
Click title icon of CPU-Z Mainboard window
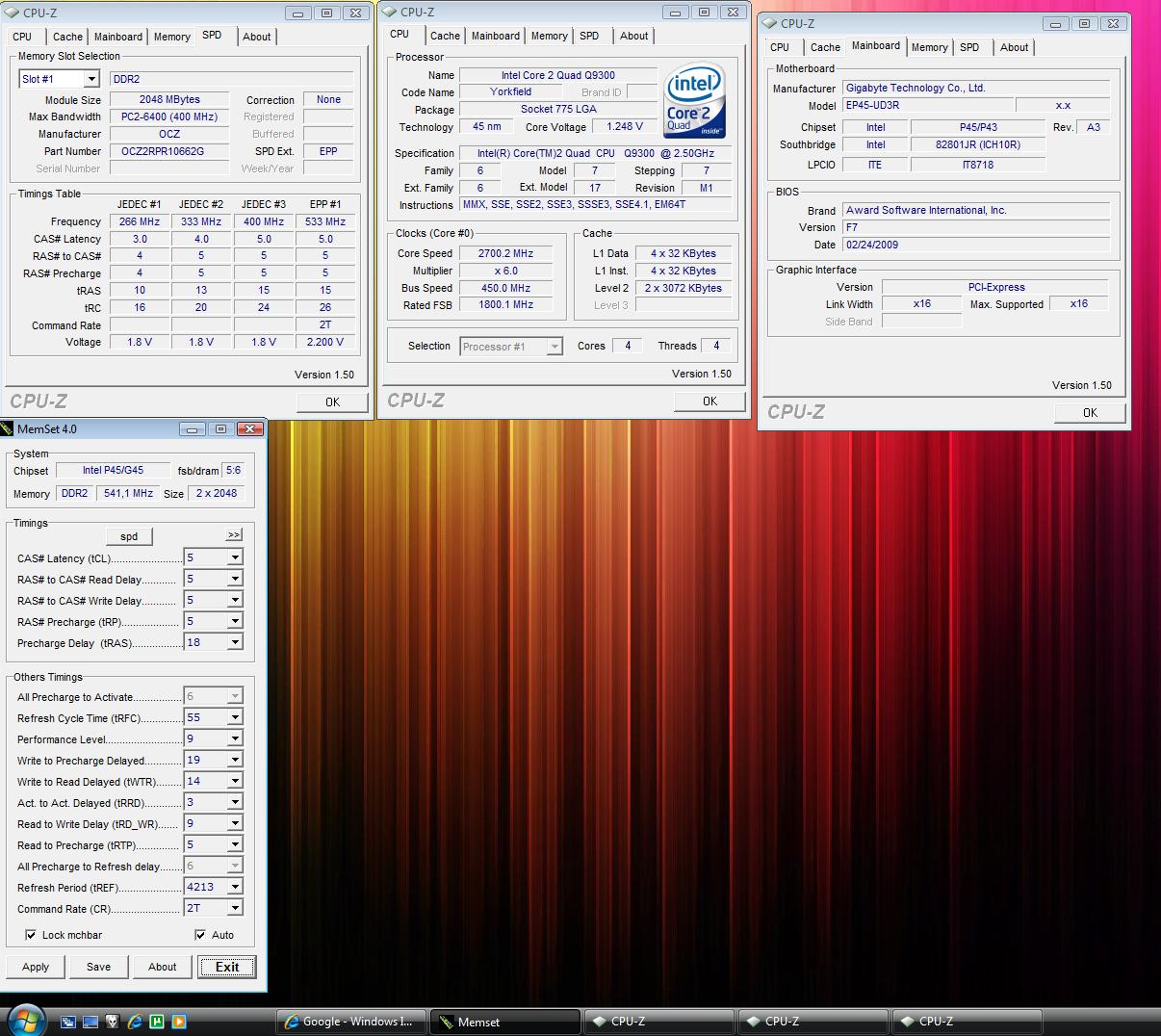point(770,23)
